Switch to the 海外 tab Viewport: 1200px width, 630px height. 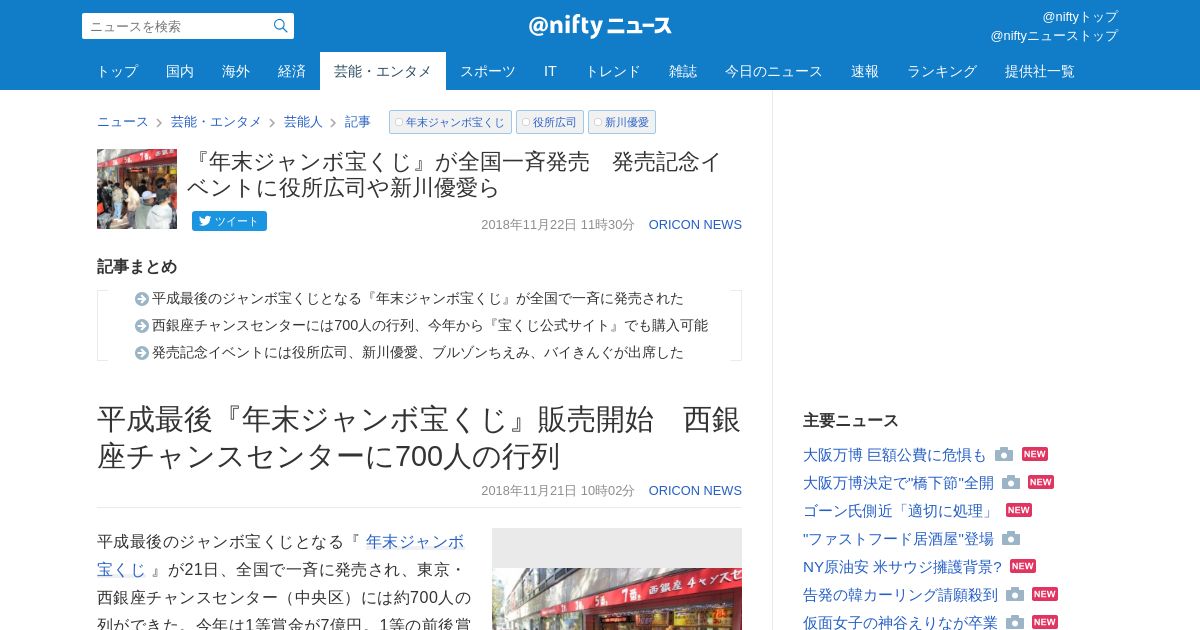tap(236, 71)
